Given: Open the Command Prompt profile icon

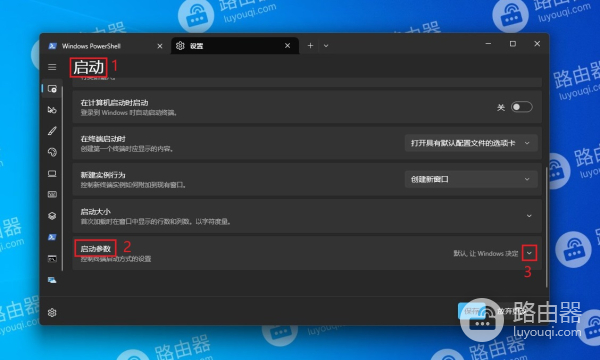Looking at the screenshot, I should click(52, 259).
